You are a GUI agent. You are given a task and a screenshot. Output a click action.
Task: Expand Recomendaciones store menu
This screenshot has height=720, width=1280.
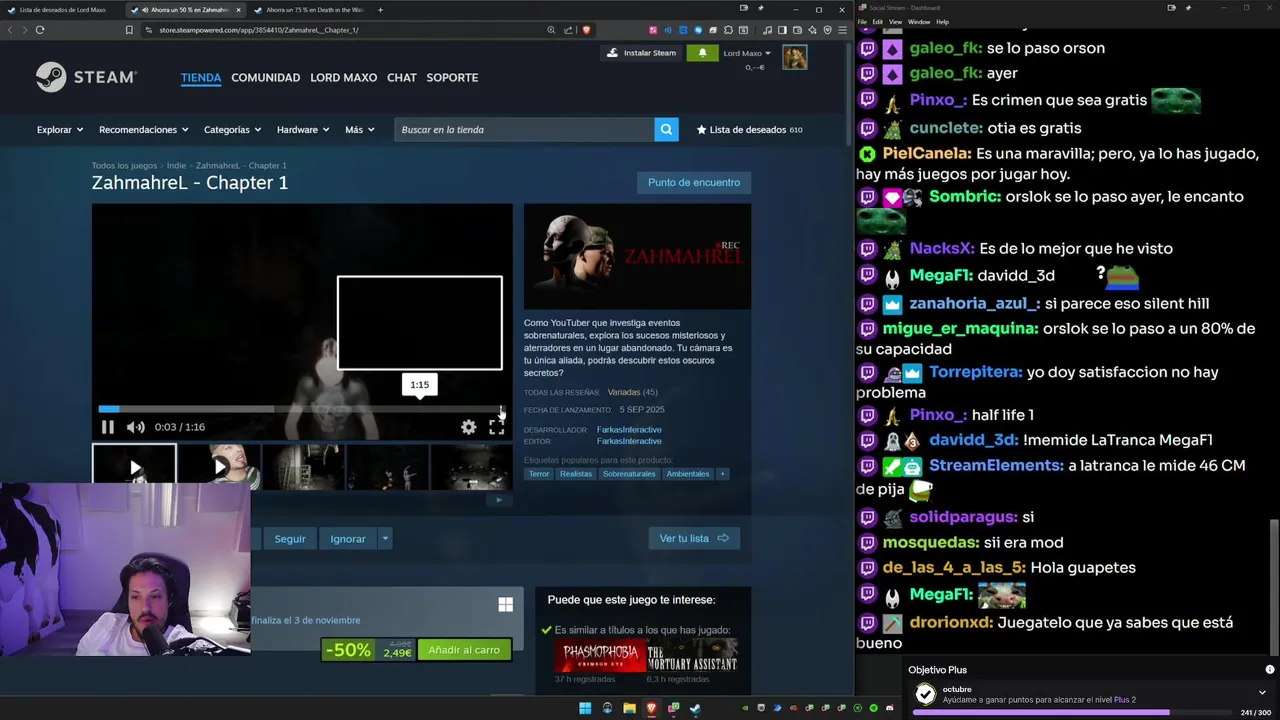(144, 129)
